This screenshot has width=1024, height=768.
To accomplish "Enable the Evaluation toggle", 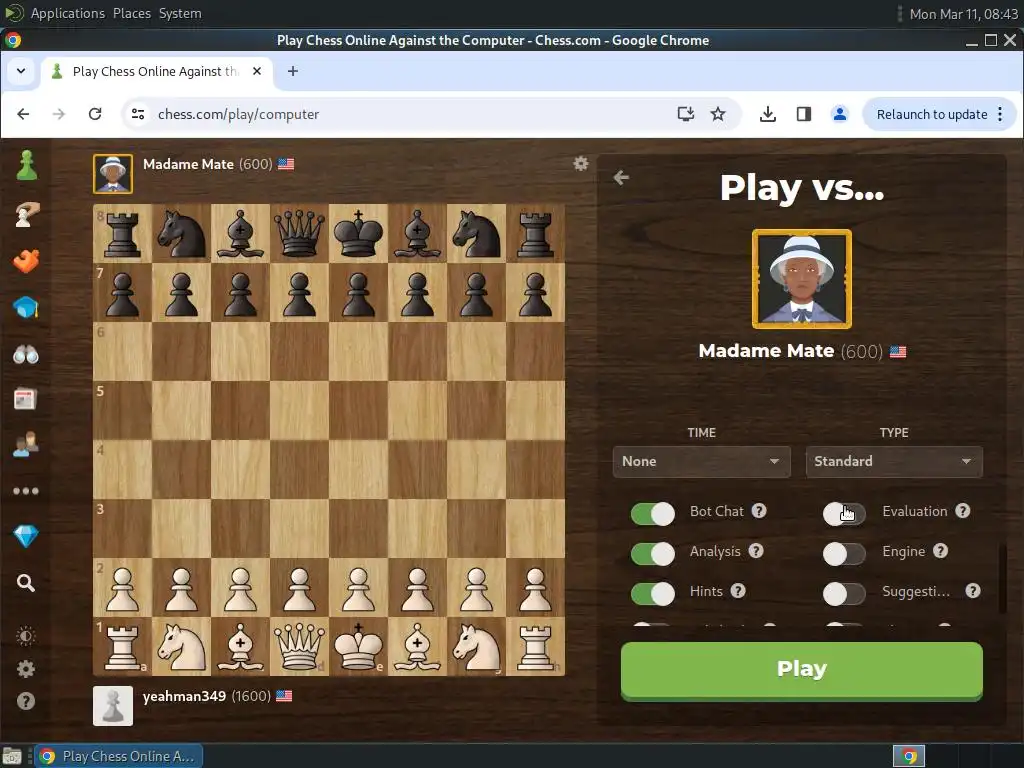I will click(x=844, y=513).
